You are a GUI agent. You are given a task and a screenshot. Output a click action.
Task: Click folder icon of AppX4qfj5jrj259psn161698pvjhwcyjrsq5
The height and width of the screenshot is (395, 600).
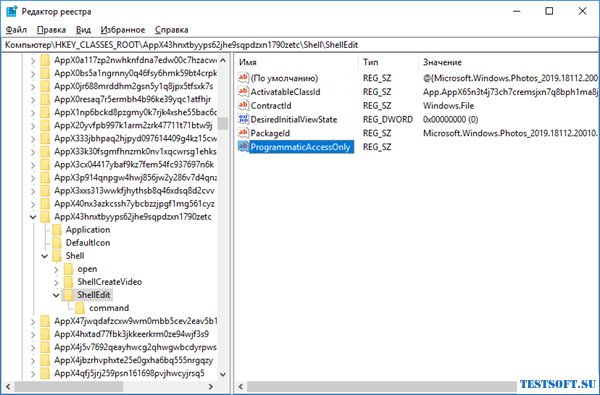coord(45,373)
